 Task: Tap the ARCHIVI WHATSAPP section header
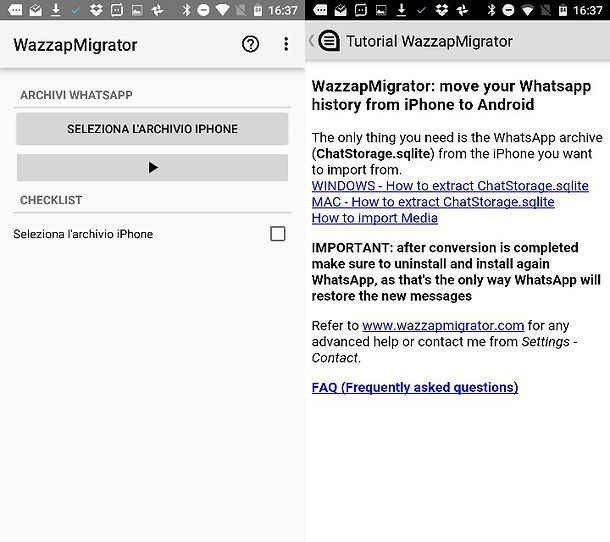pos(76,95)
